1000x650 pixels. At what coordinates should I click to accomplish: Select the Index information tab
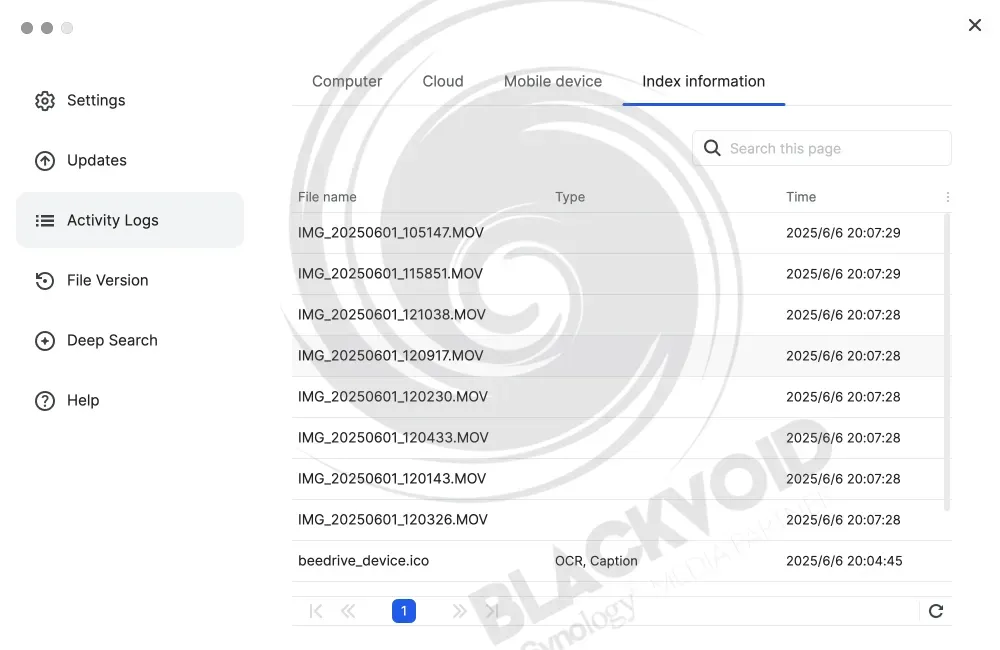(x=703, y=82)
